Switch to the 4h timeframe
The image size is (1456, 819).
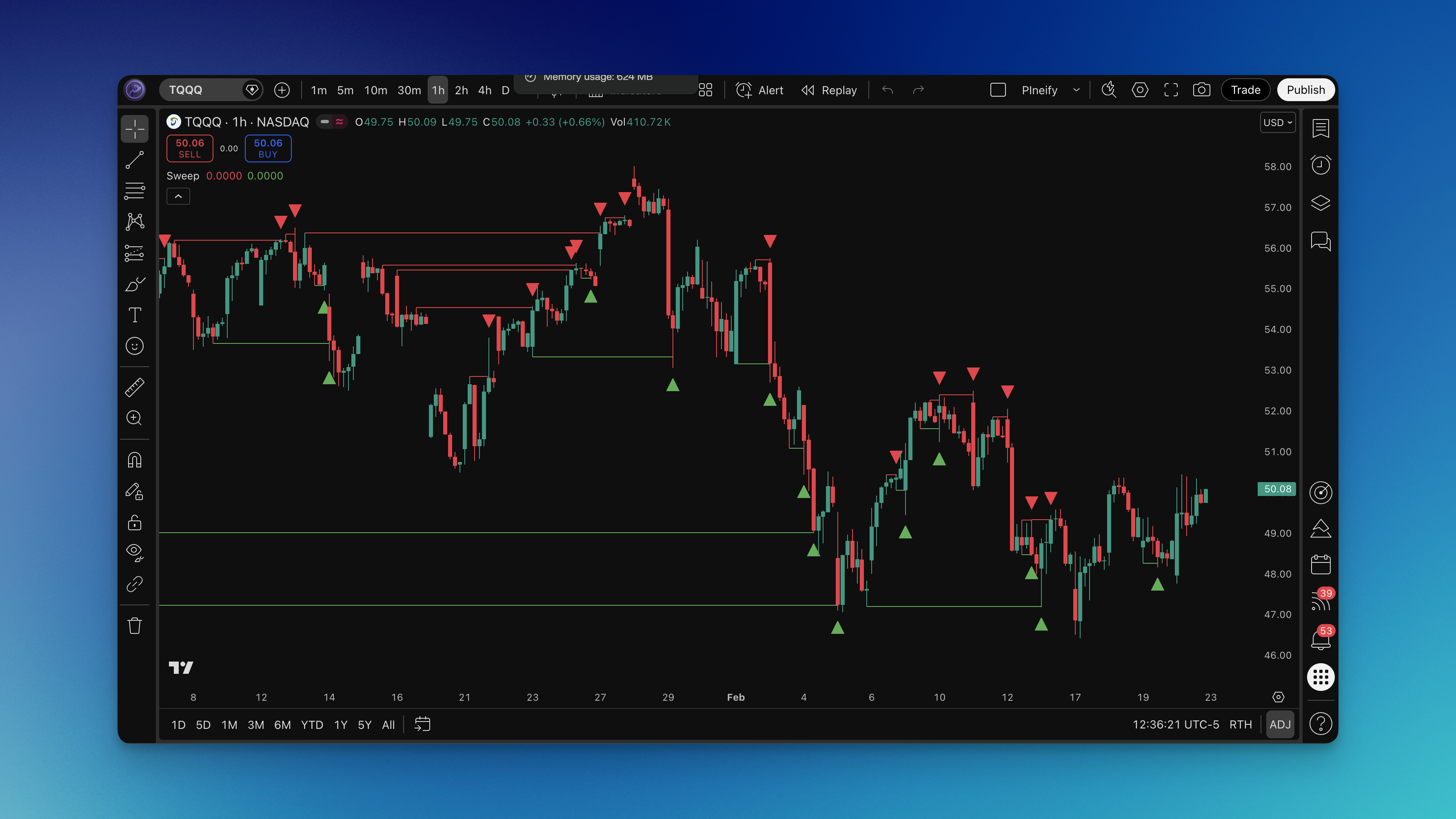pyautogui.click(x=484, y=90)
